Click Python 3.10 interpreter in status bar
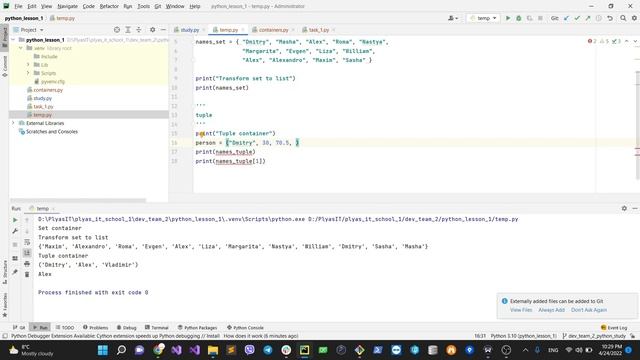The width and height of the screenshot is (640, 360). pyautogui.click(x=523, y=336)
